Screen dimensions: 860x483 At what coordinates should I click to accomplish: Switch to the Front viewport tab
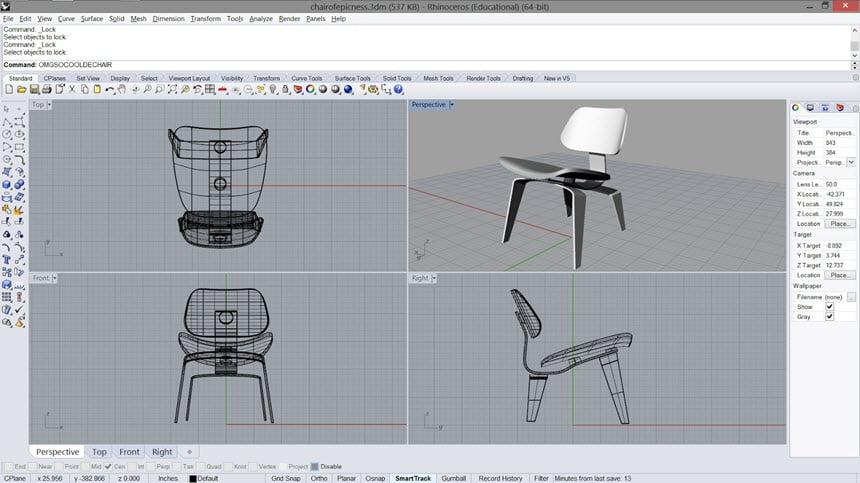click(129, 452)
